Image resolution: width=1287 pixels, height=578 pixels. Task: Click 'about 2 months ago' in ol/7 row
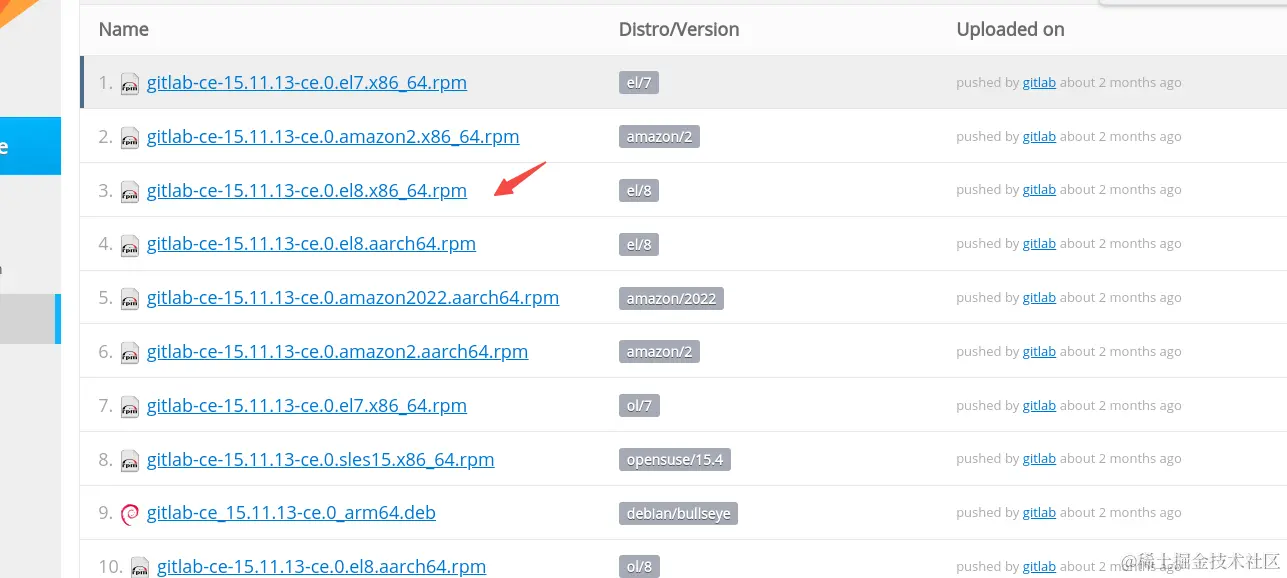[x=1121, y=406]
